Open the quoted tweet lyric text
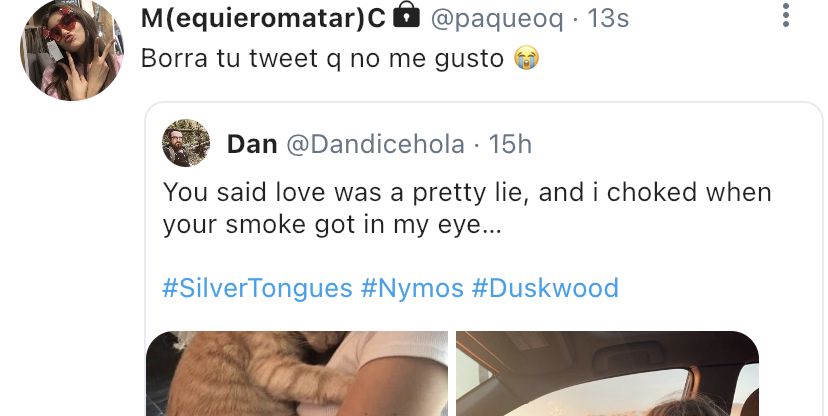This screenshot has height=416, width=828. coord(467,208)
